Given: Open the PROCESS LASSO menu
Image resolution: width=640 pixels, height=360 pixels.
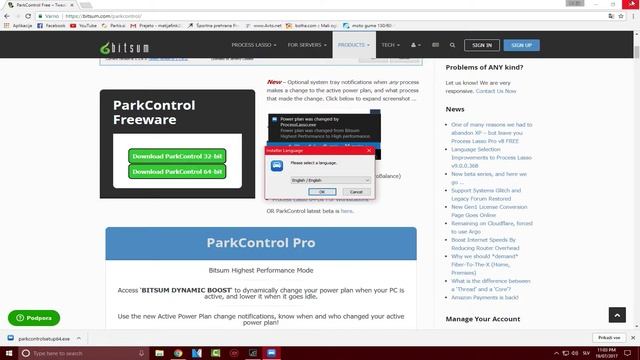Looking at the screenshot, I should pyautogui.click(x=253, y=45).
